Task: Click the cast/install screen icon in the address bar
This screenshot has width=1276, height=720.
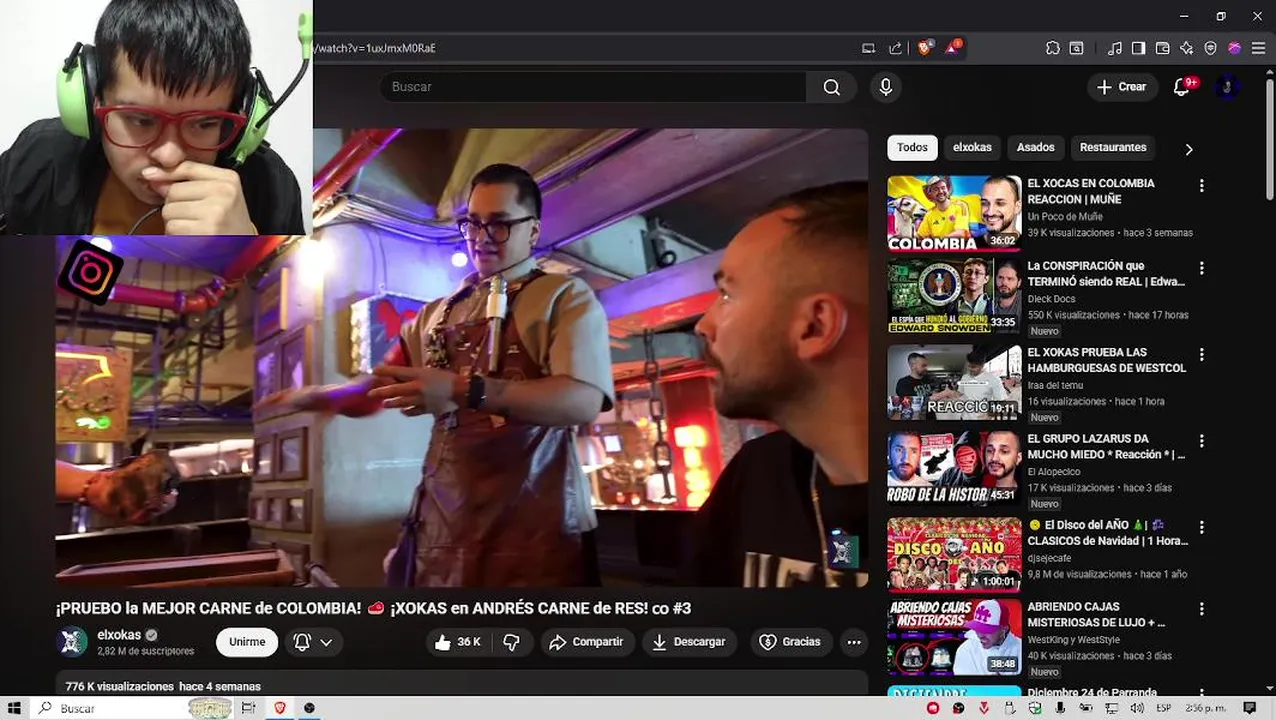Action: (868, 48)
